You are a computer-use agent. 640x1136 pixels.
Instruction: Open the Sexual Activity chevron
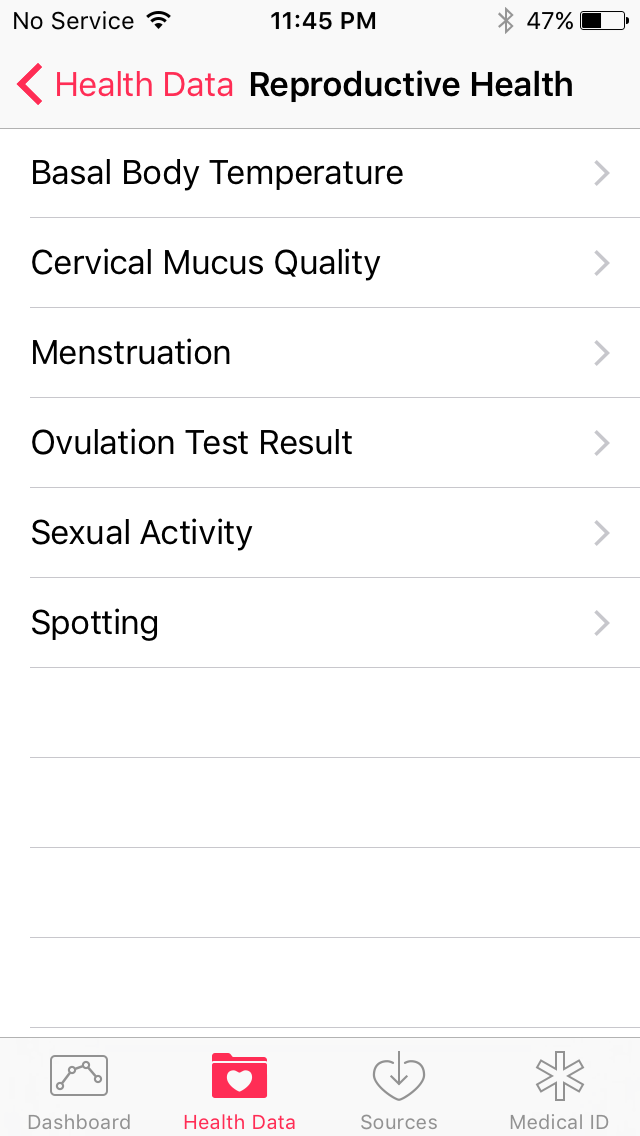[601, 533]
